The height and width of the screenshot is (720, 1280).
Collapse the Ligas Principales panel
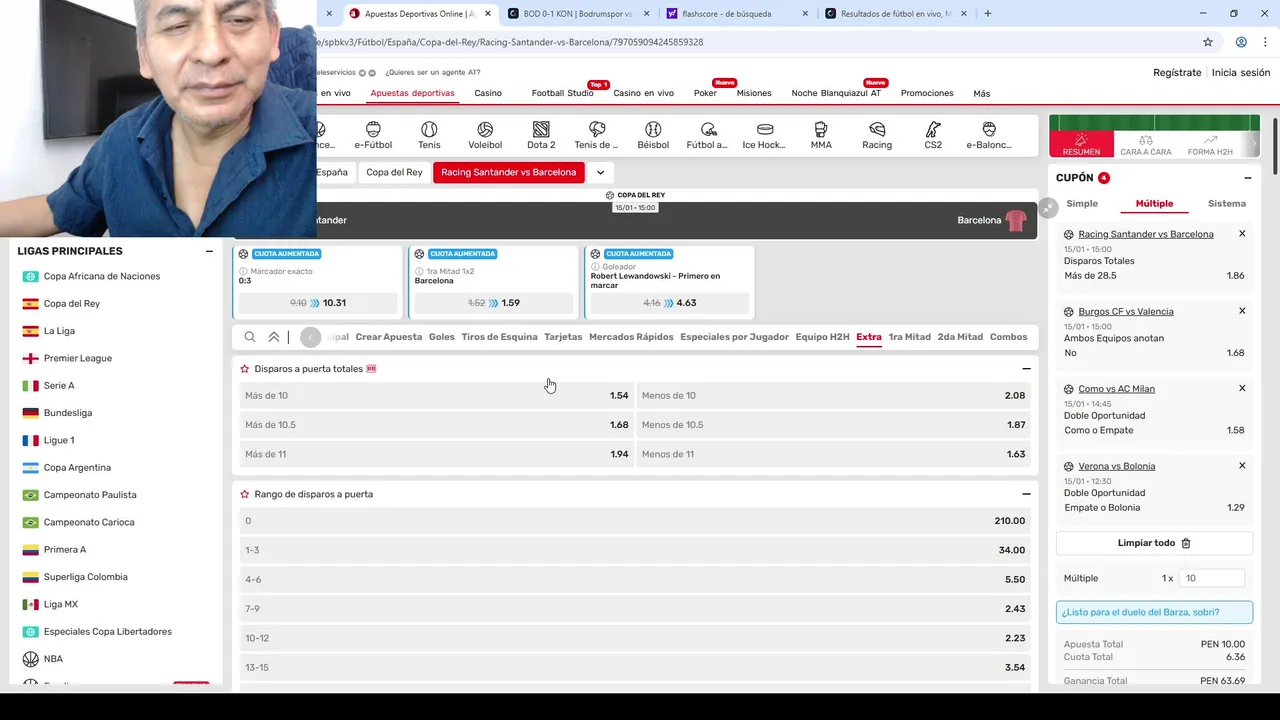point(209,251)
